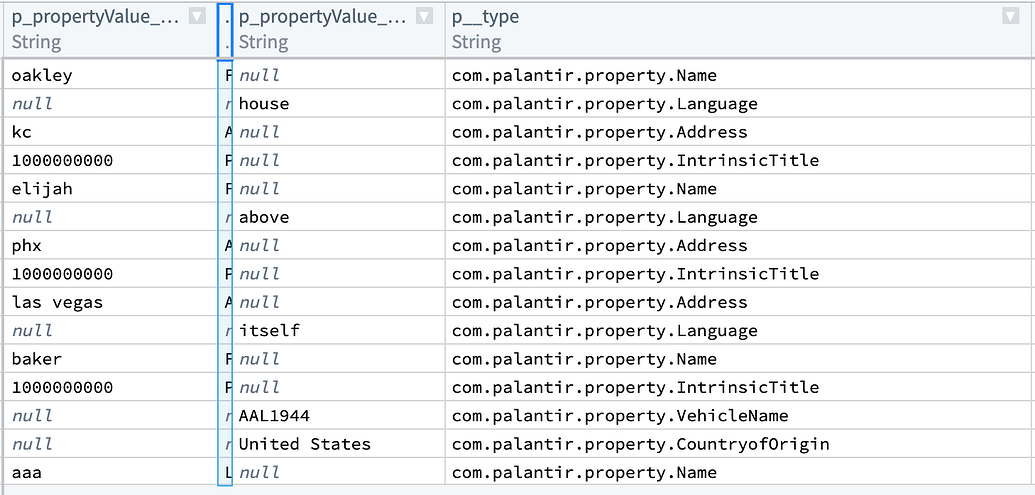Select the 'United States' cell
This screenshot has height=495, width=1035.
tap(304, 444)
